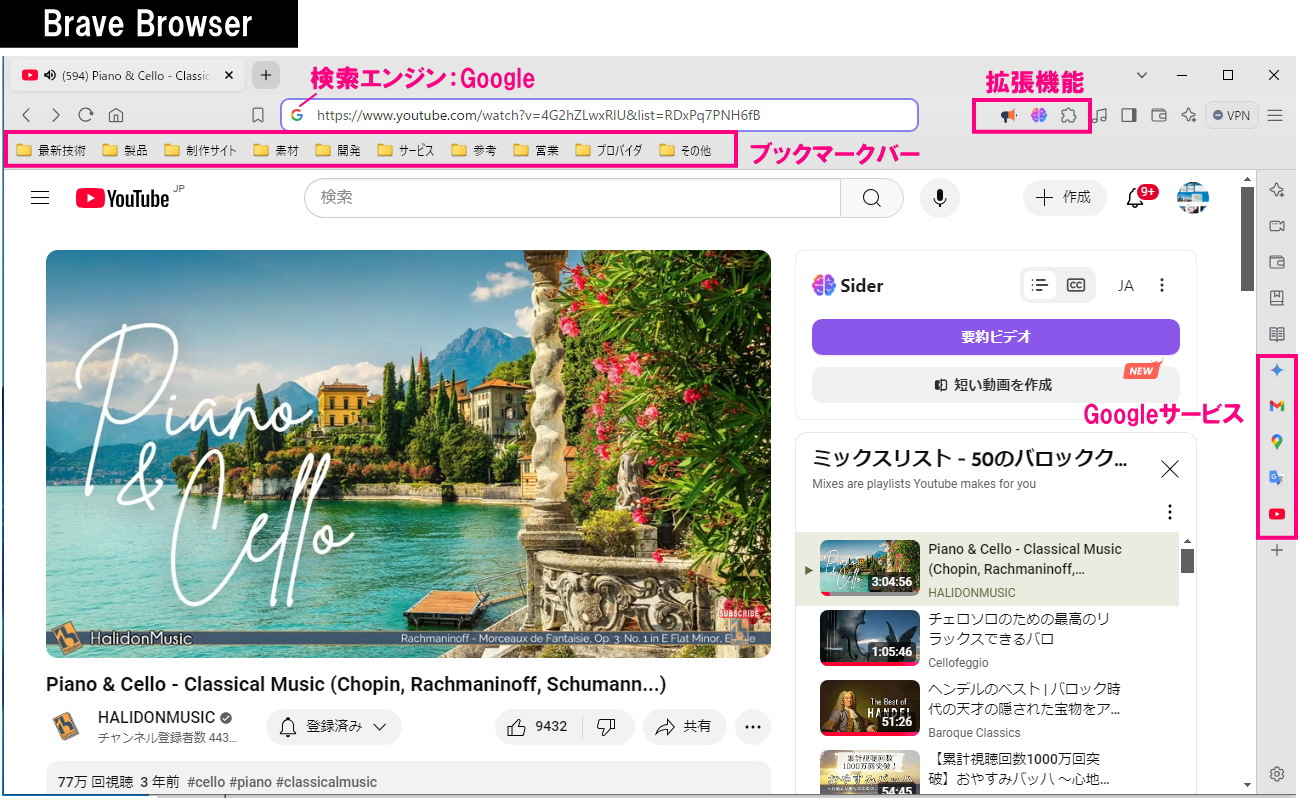Viewport: 1298px width, 800px height.
Task: Open Google Maps from the sidebar
Action: pyautogui.click(x=1277, y=442)
